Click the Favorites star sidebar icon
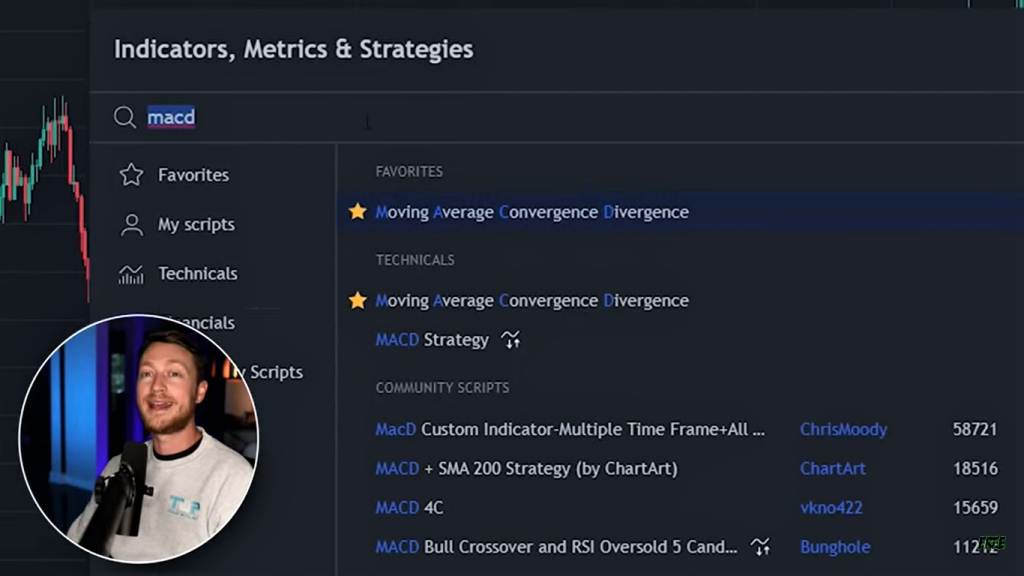This screenshot has width=1024, height=576. coord(131,175)
